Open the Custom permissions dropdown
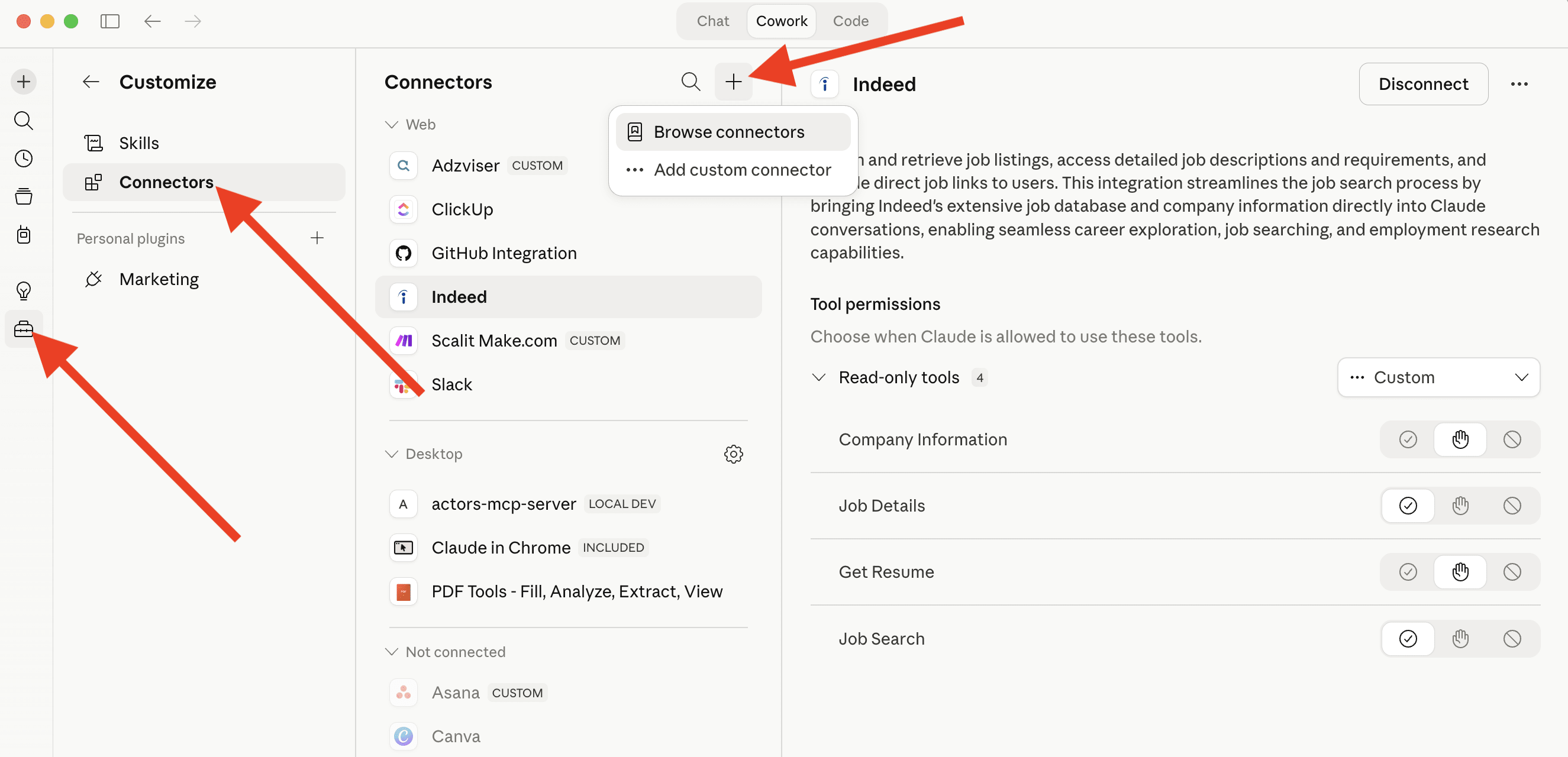Image resolution: width=1568 pixels, height=757 pixels. point(1438,377)
